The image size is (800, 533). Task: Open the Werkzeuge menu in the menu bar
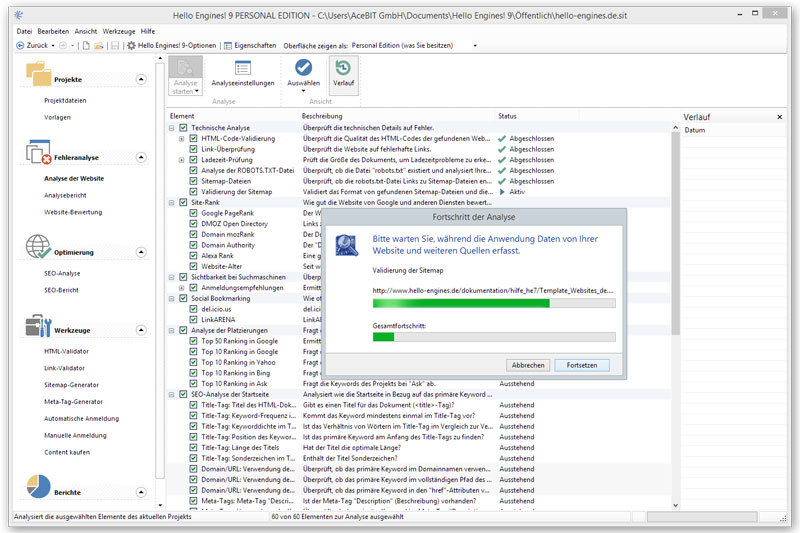[x=119, y=31]
